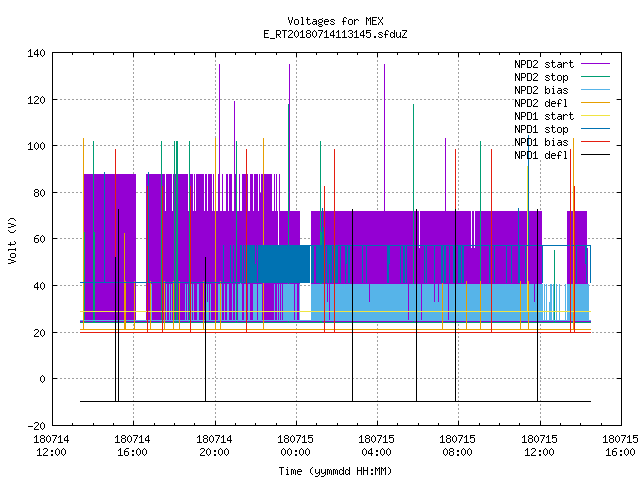Select the NPD1 start legend label

544,116
